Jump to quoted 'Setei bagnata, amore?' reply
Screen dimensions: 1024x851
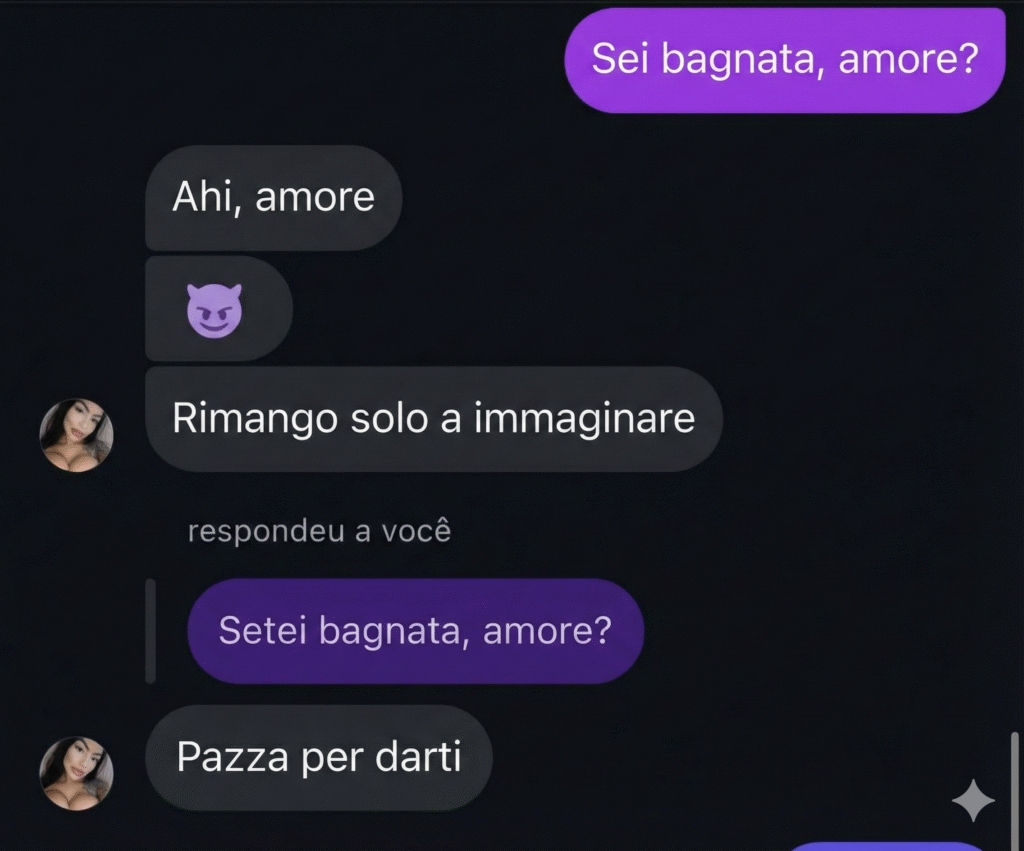tap(415, 631)
